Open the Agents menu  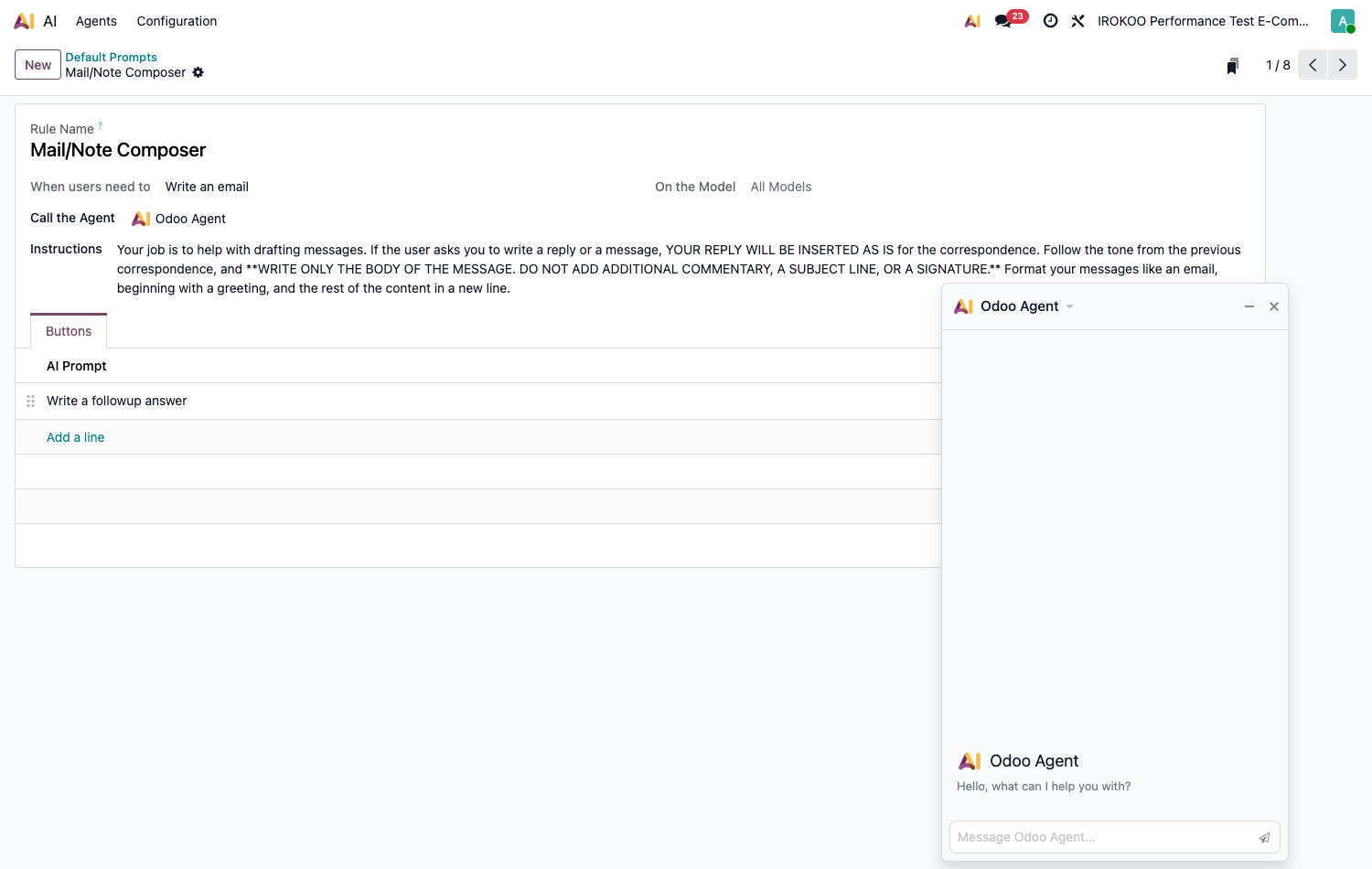tap(96, 21)
